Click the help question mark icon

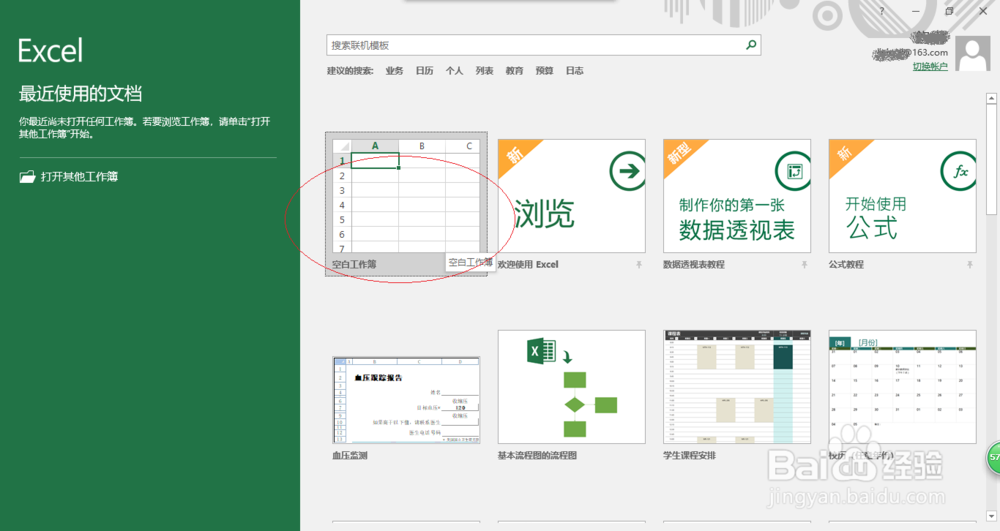coord(882,11)
